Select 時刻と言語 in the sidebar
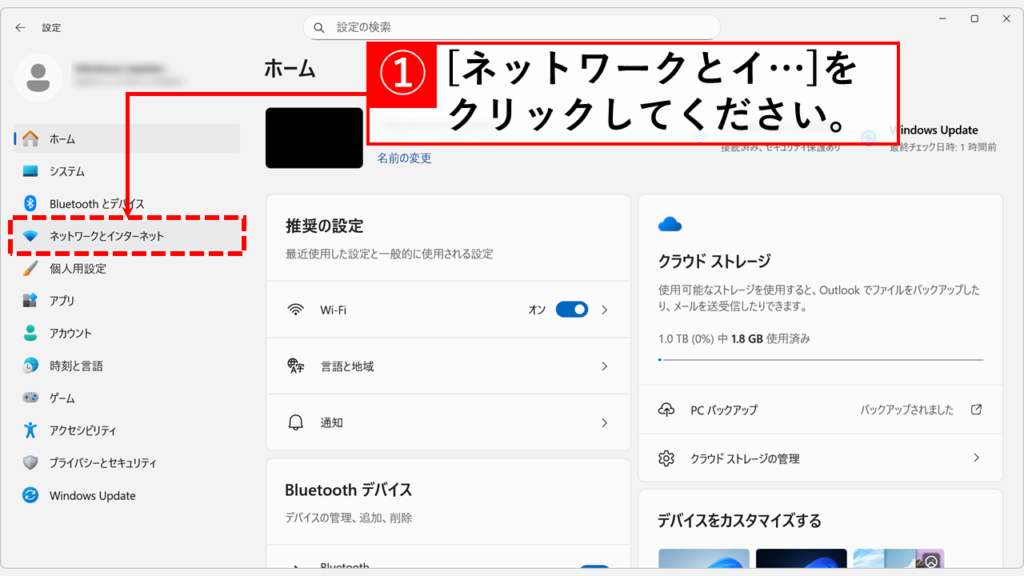This screenshot has height=576, width=1024. tap(76, 366)
